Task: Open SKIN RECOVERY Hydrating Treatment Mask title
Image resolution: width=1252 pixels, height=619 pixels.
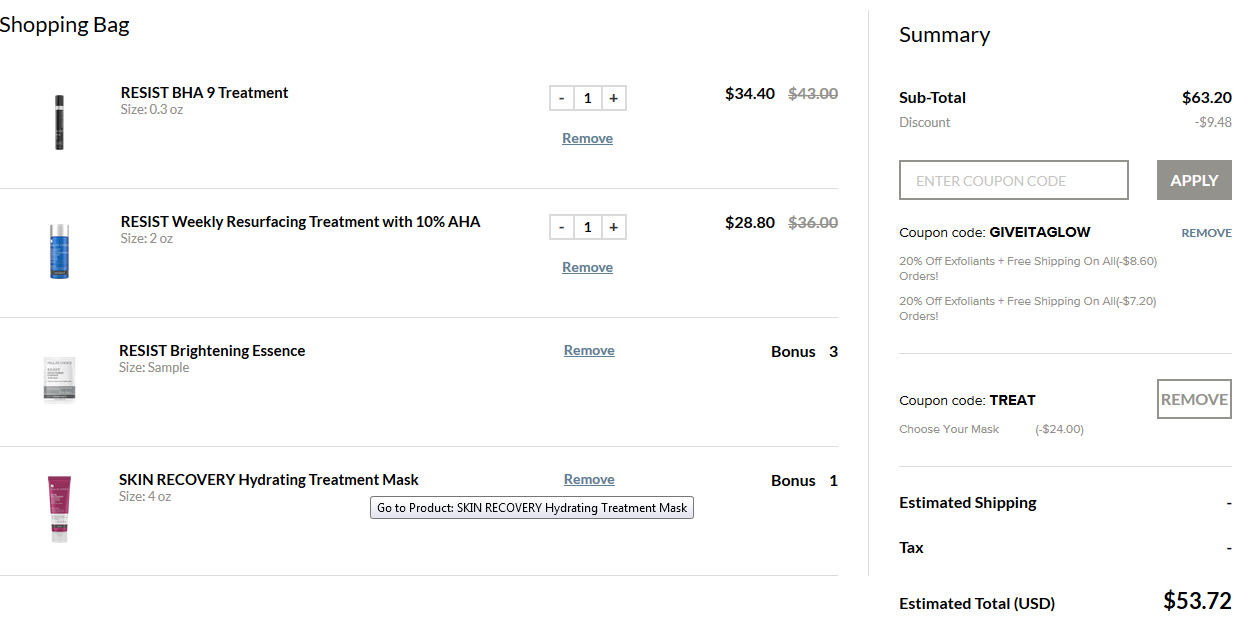Action: [x=268, y=480]
